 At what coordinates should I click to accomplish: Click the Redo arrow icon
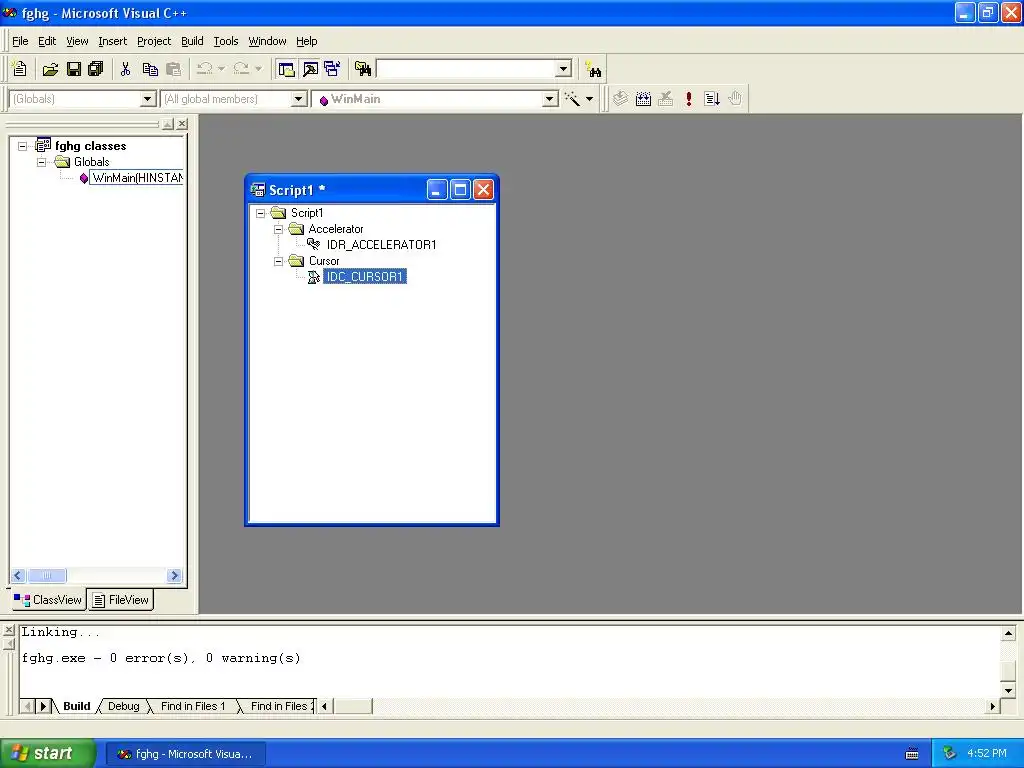(x=241, y=69)
